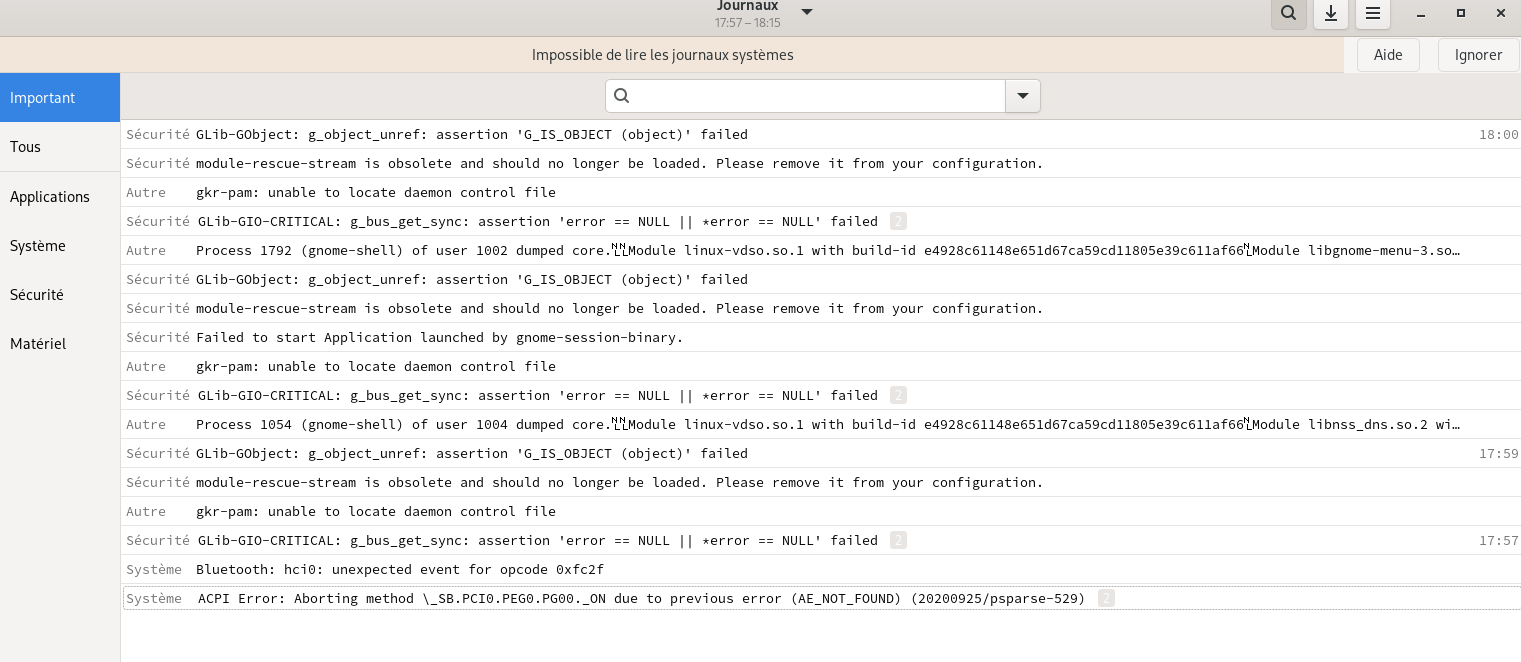Open the 17:57 GLib-GIO-CRITICAL g_bus_get_sync entry
Screen dimensions: 1521x662
(x=821, y=540)
